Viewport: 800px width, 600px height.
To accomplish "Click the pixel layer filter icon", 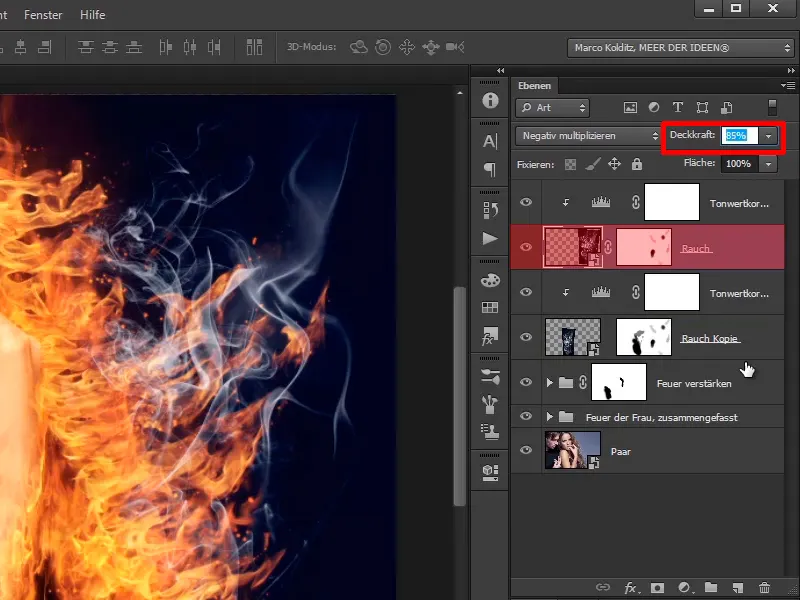I will pyautogui.click(x=631, y=108).
